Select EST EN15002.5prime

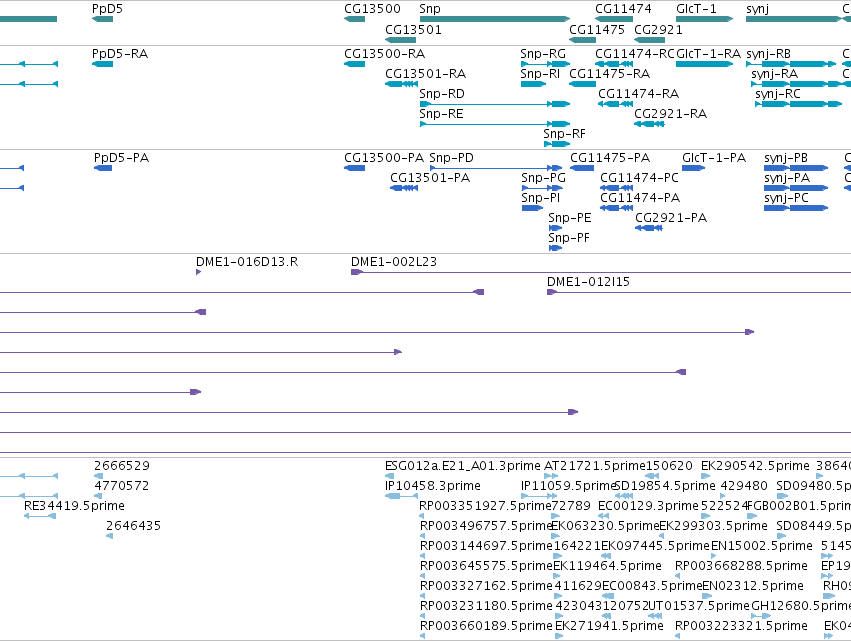click(714, 556)
